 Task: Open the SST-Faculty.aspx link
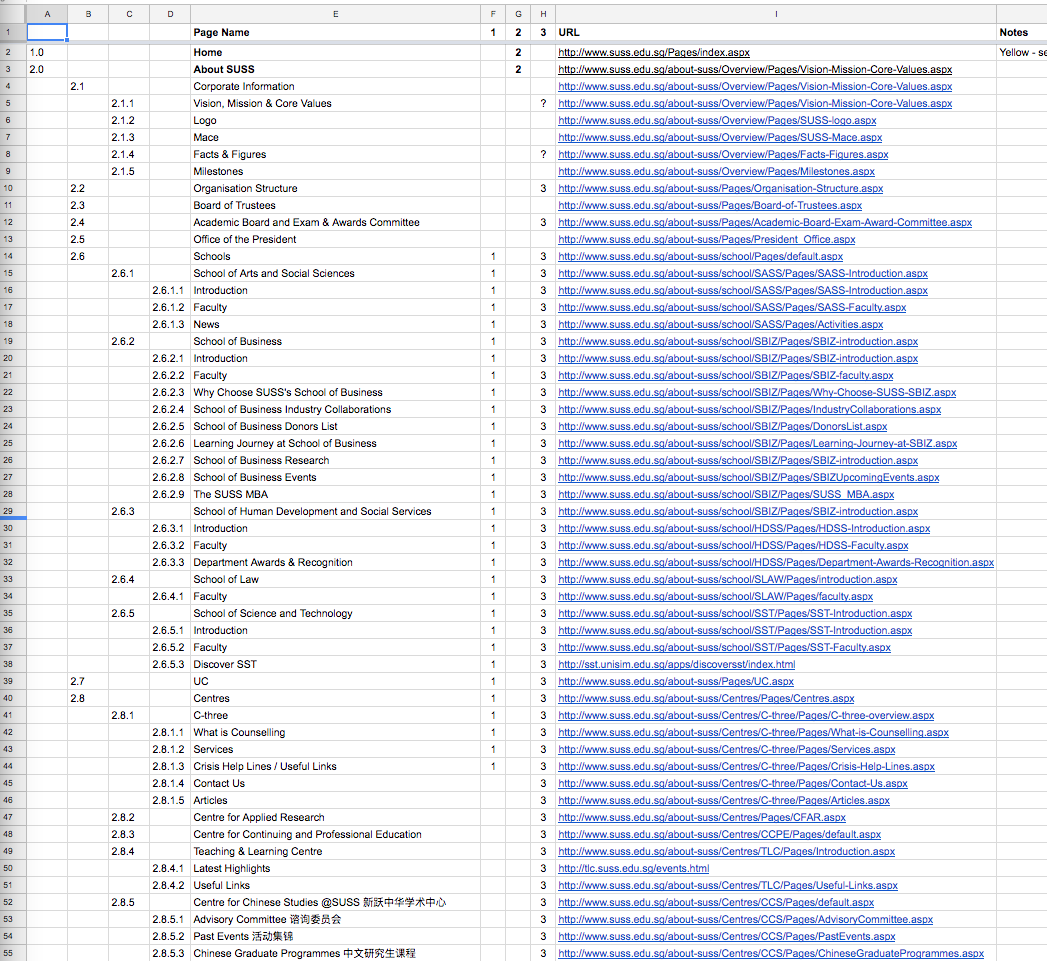click(724, 647)
